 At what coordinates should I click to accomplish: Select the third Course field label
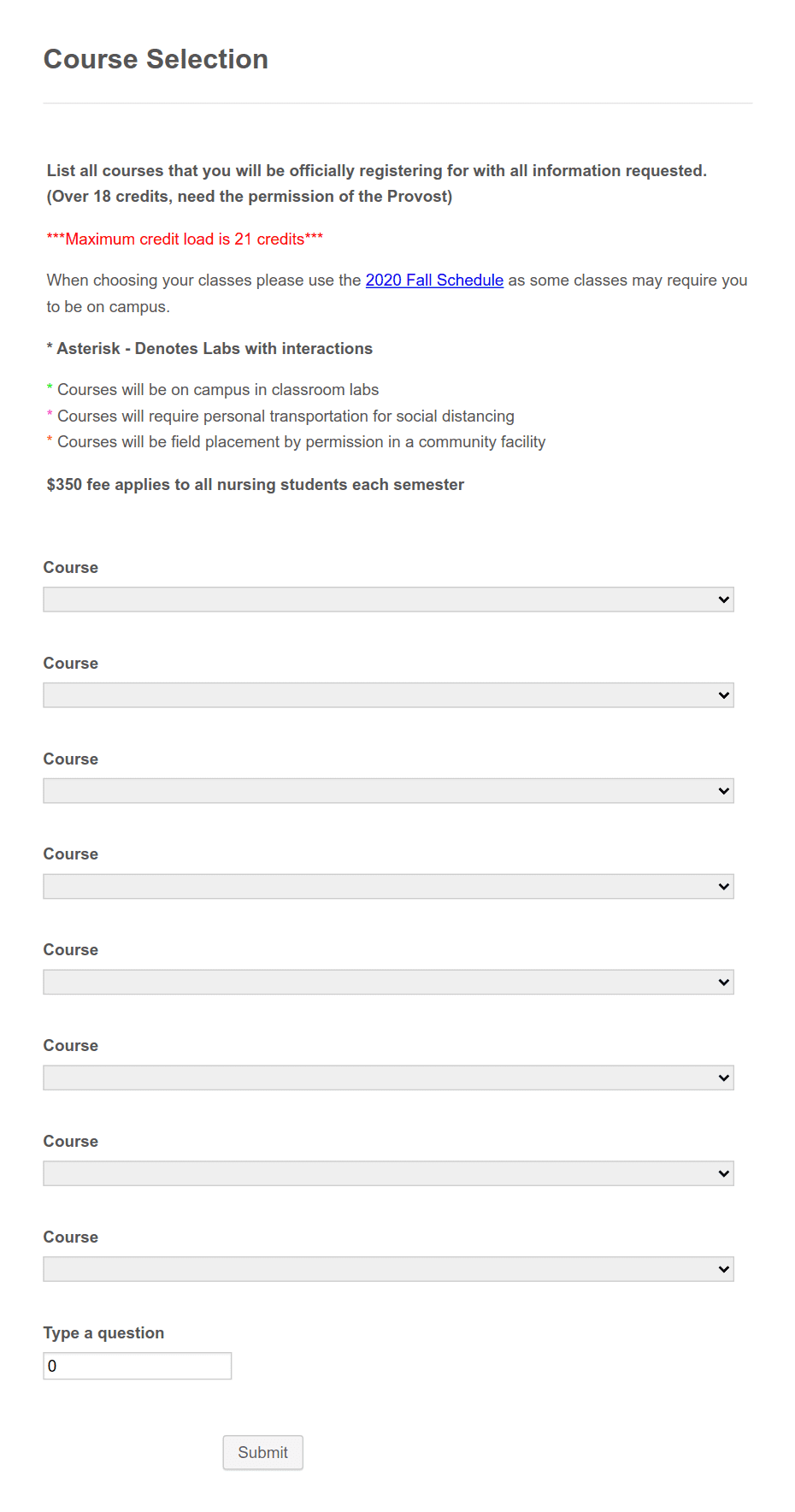(71, 759)
